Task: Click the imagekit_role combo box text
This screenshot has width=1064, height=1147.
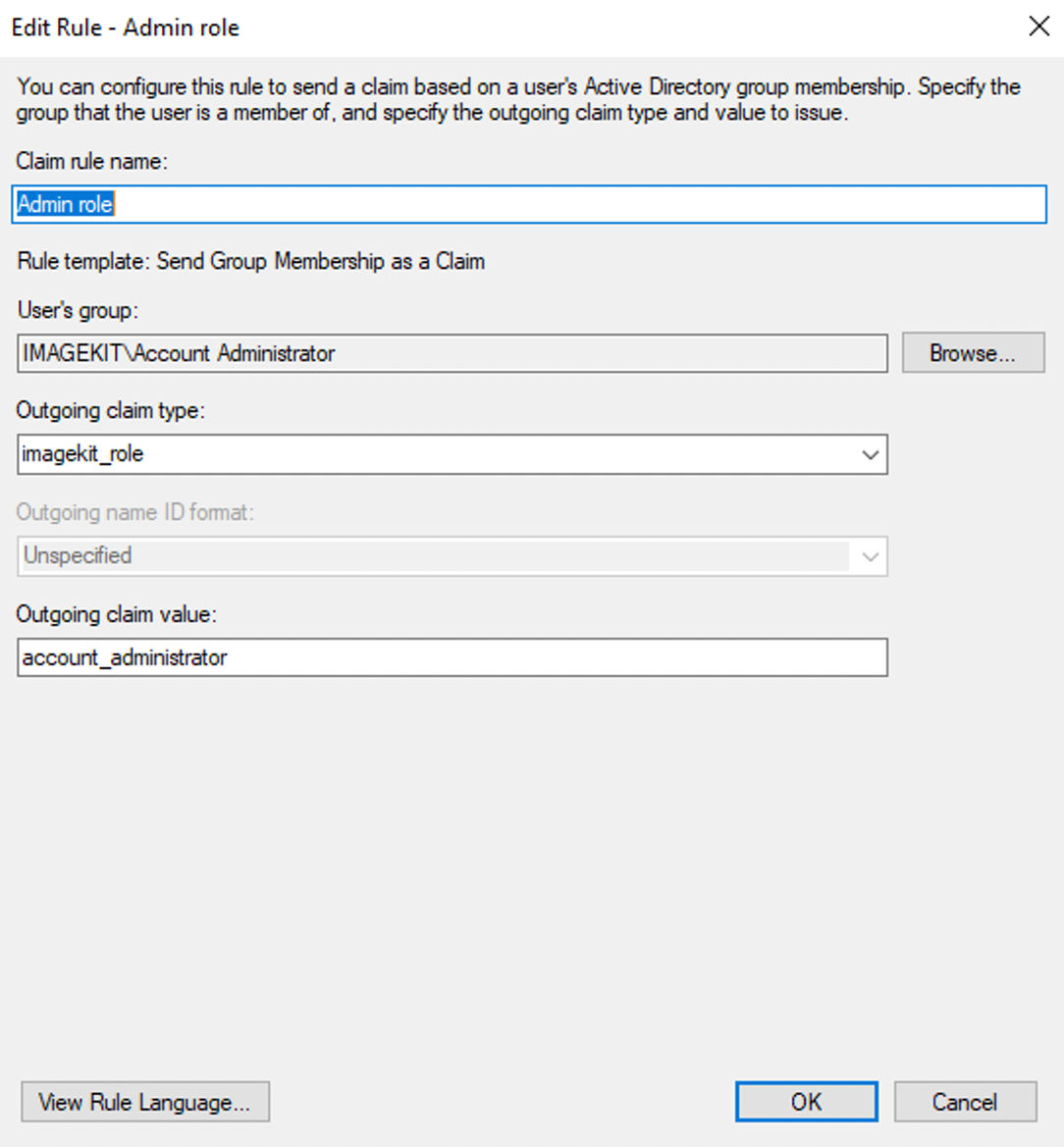Action: click(81, 454)
